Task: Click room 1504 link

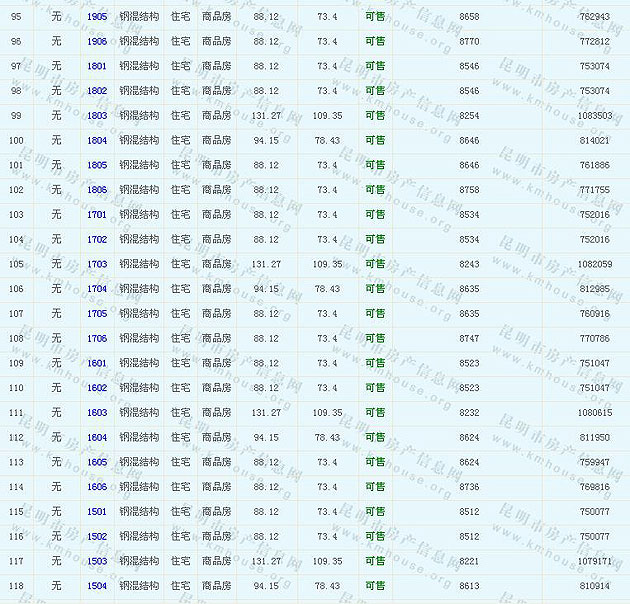Action: [x=97, y=586]
